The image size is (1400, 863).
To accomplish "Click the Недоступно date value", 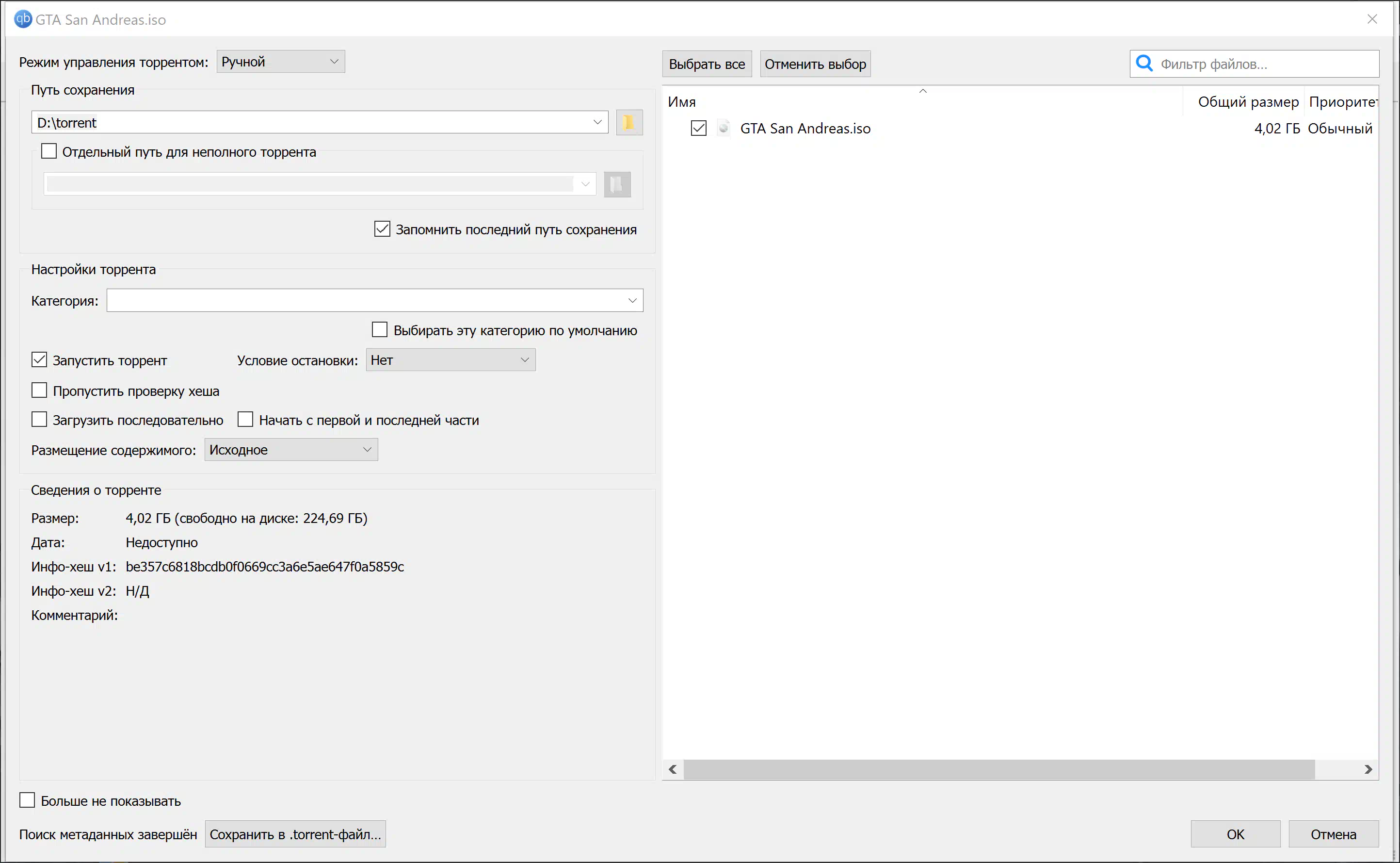I will click(x=161, y=542).
